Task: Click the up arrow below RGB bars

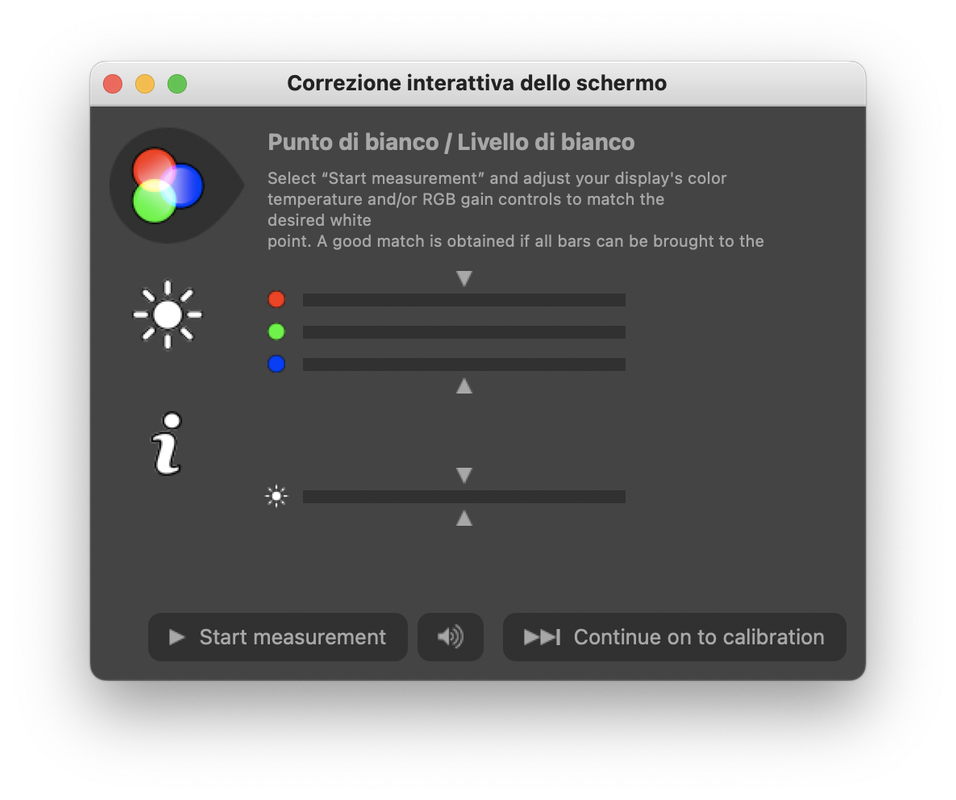Action: (x=464, y=386)
